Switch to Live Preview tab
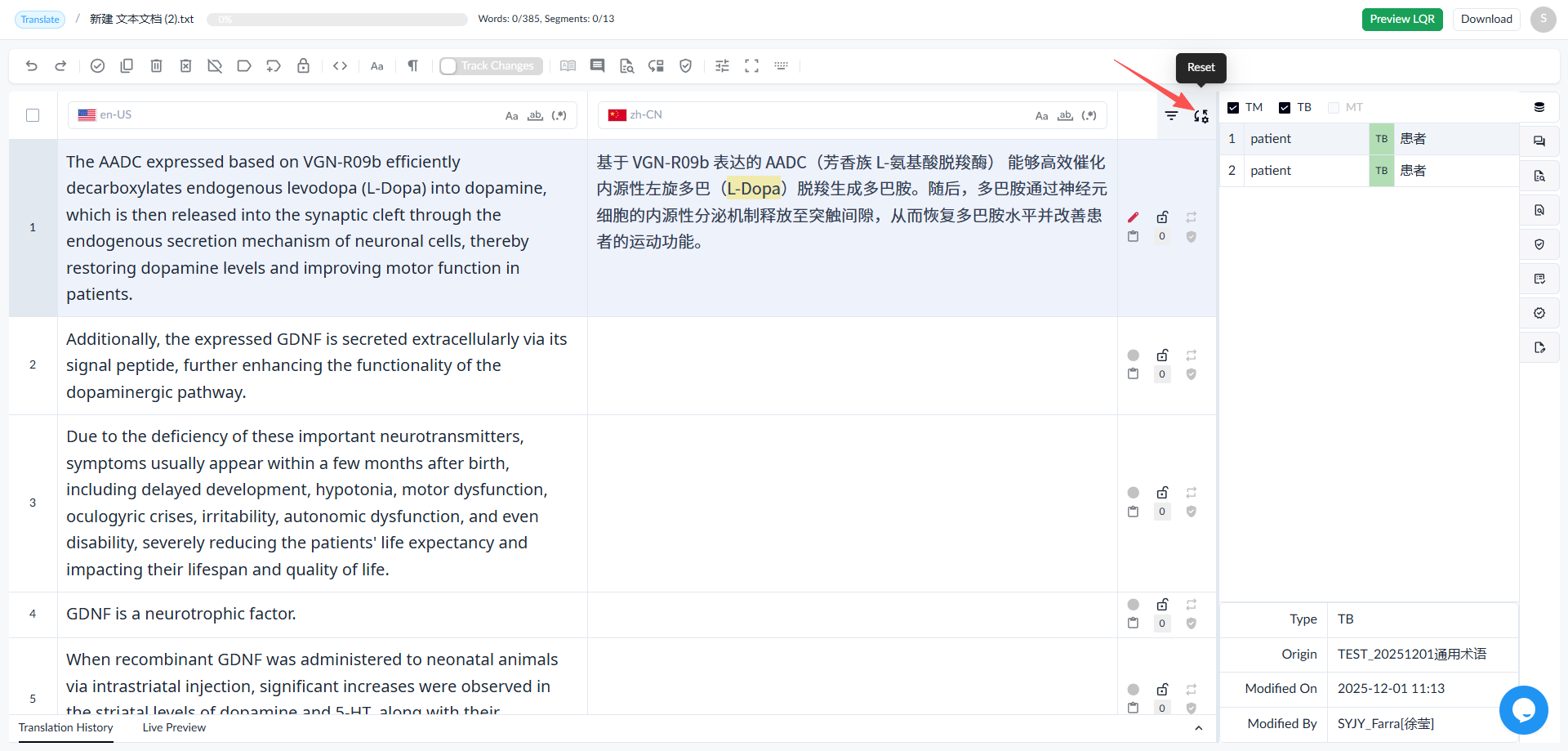1568x751 pixels. point(174,728)
